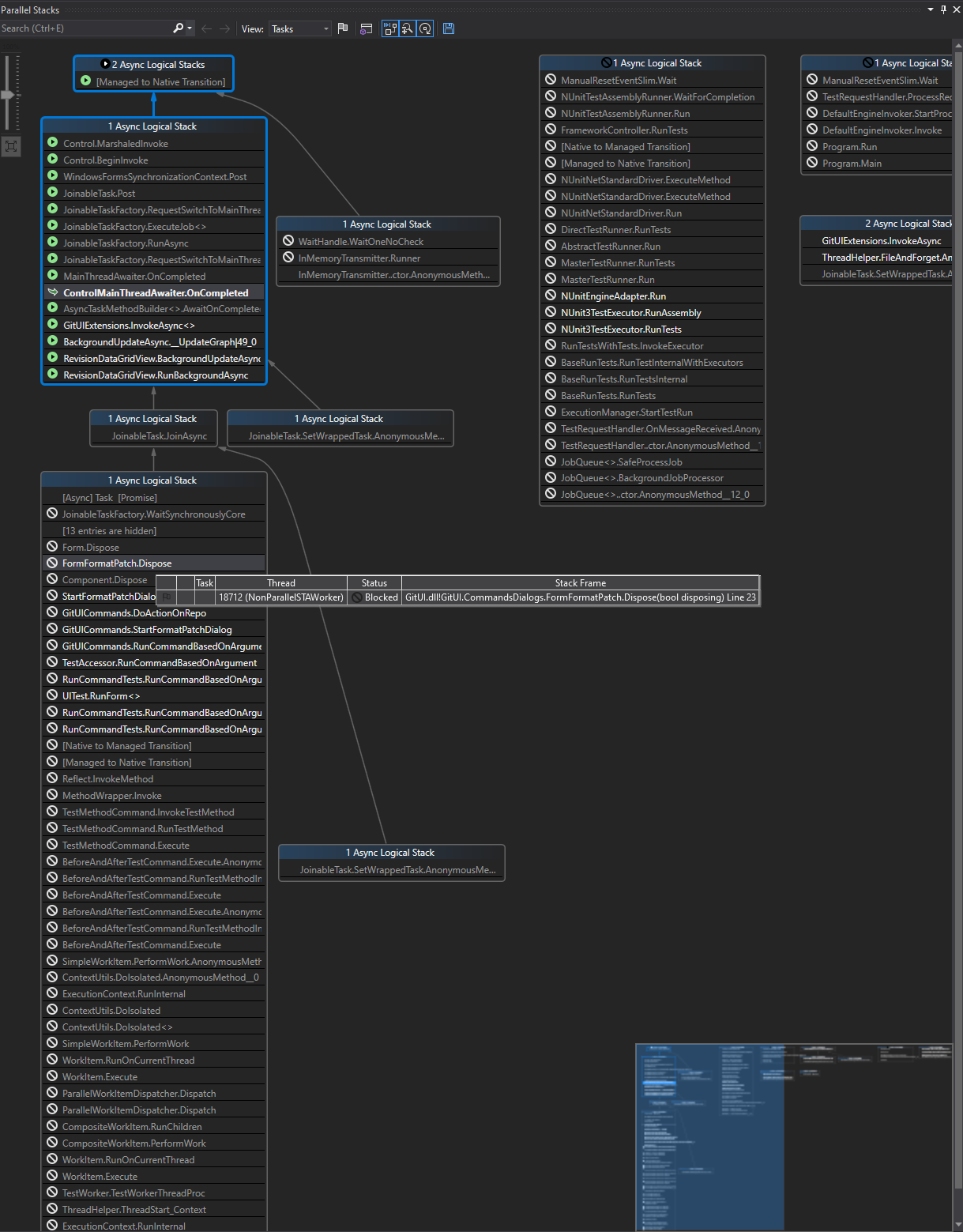The width and height of the screenshot is (963, 1232).
Task: Select GitUICommands.StartFormatPatchDialog frame
Action: 154,630
